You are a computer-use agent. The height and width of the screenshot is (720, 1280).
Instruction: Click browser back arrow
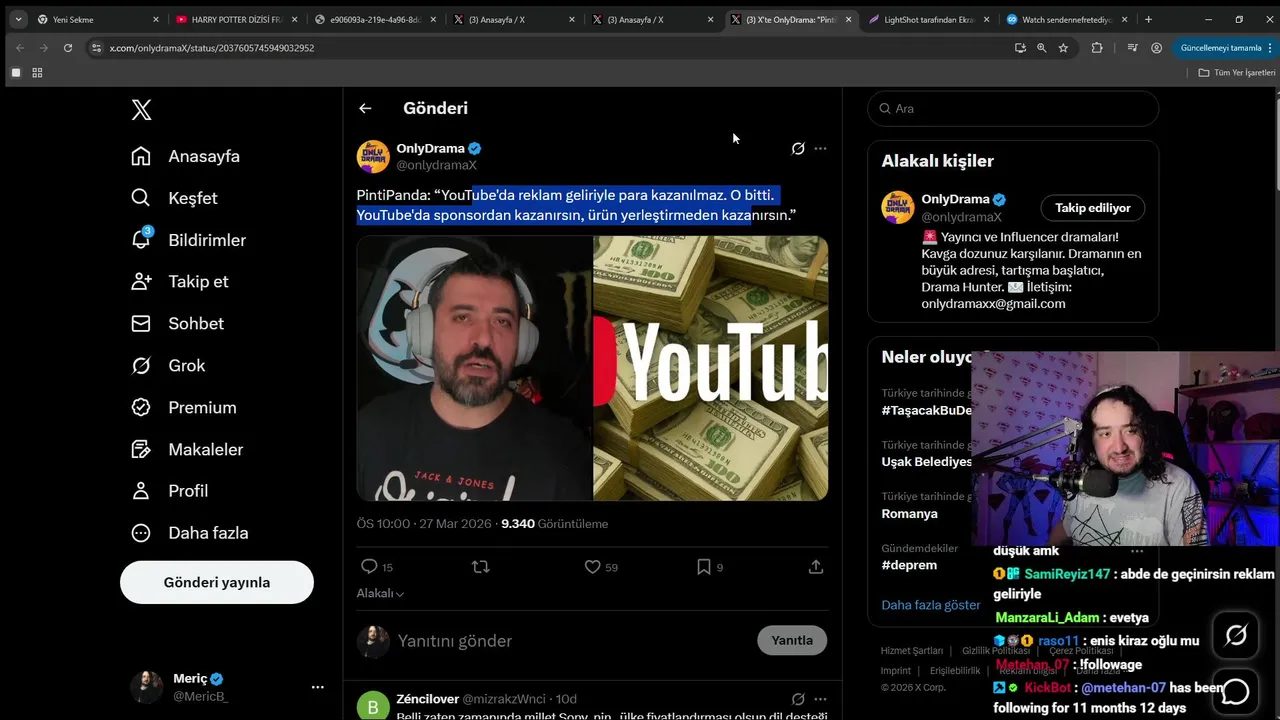click(x=20, y=47)
